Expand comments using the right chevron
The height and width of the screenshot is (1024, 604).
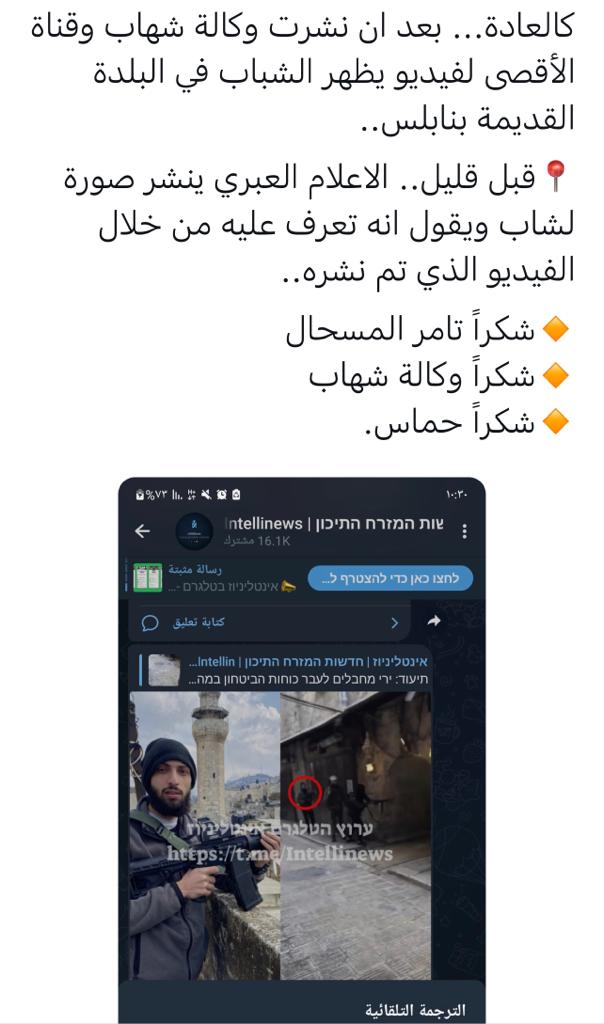point(394,622)
